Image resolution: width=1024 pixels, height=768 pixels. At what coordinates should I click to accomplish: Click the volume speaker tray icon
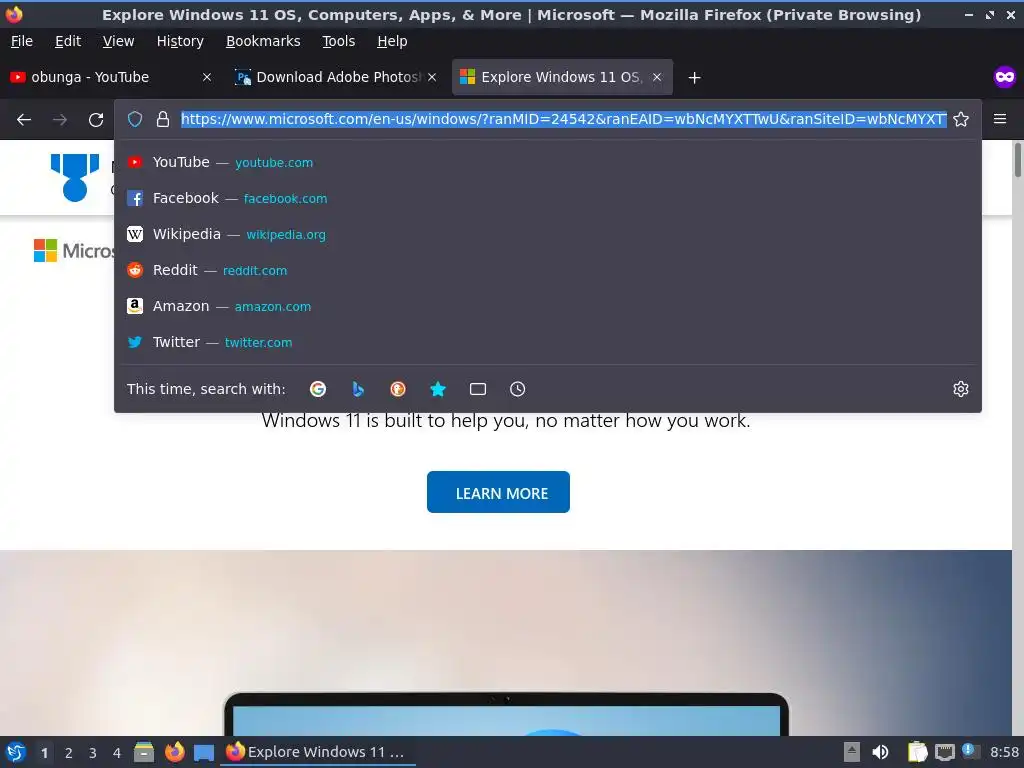point(880,752)
